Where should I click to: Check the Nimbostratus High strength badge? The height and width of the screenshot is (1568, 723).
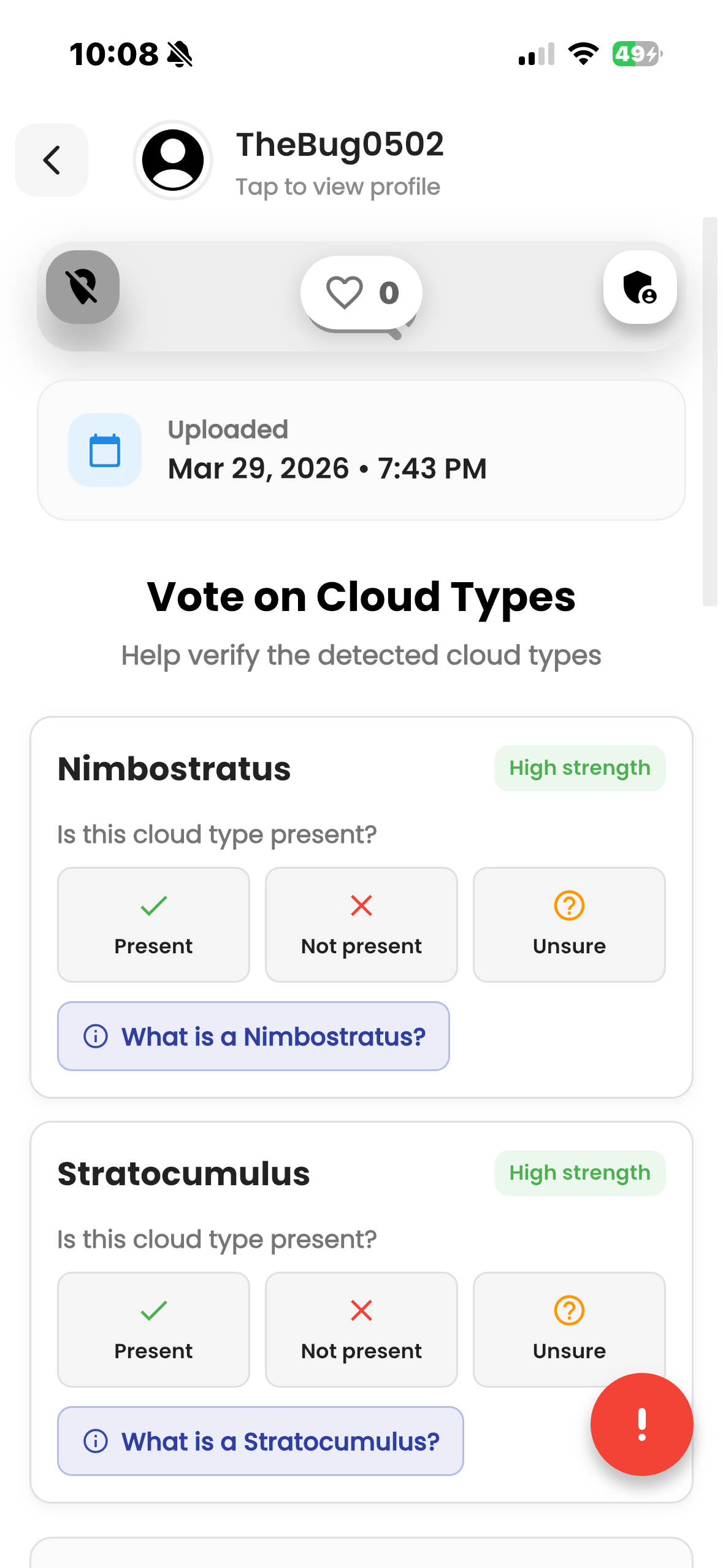[579, 767]
